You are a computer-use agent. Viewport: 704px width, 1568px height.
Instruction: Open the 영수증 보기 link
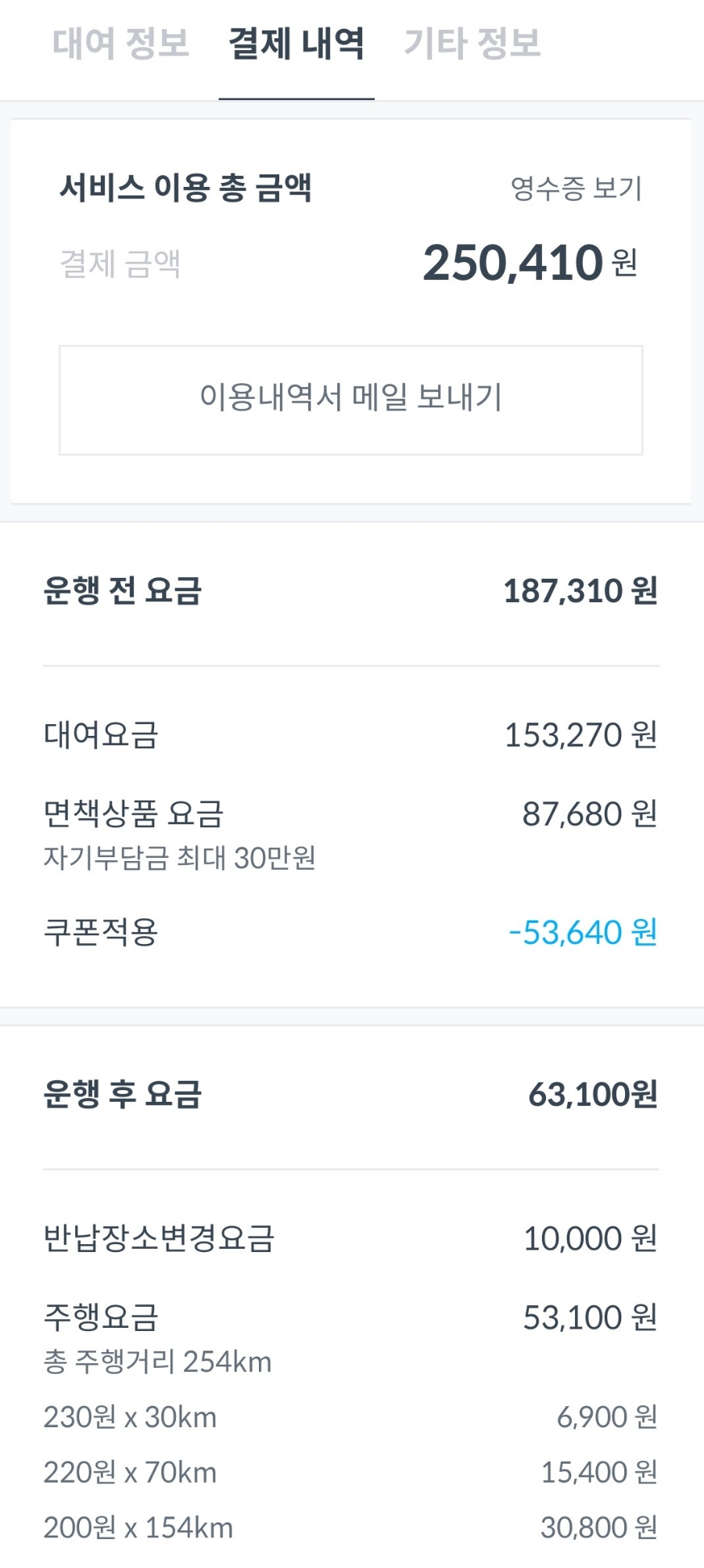click(x=576, y=188)
